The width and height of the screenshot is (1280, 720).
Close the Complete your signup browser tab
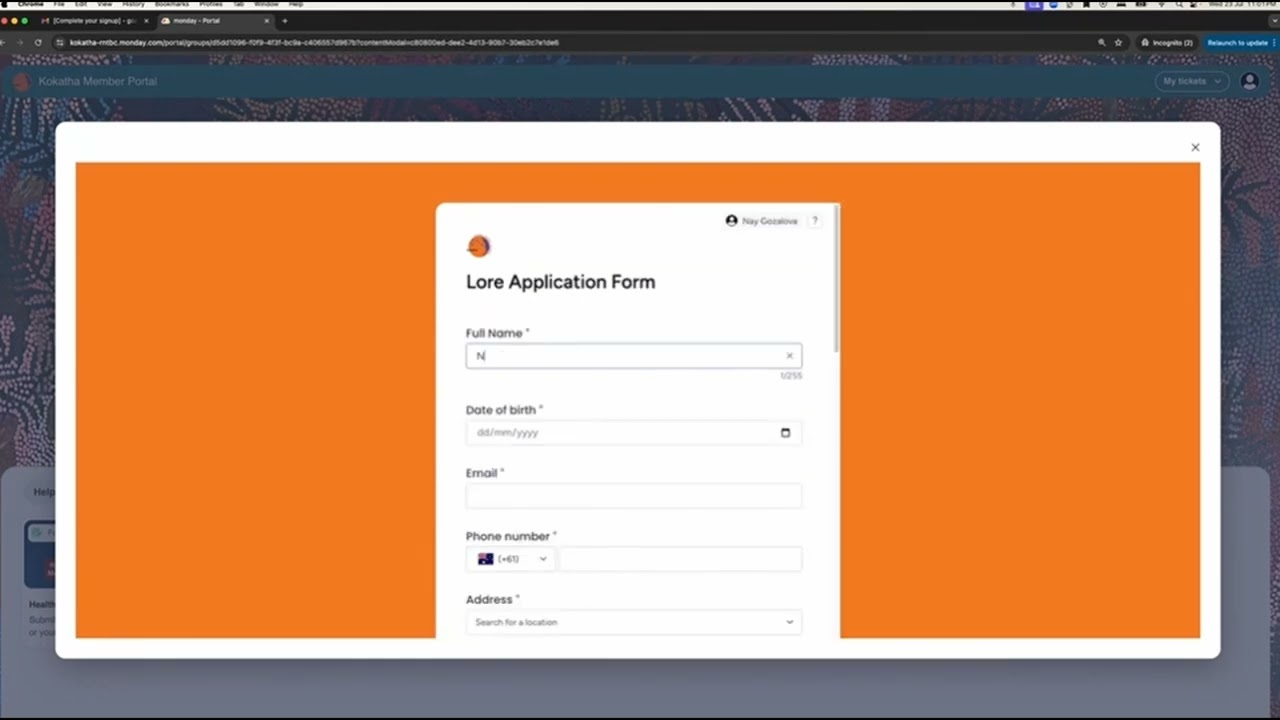146,20
